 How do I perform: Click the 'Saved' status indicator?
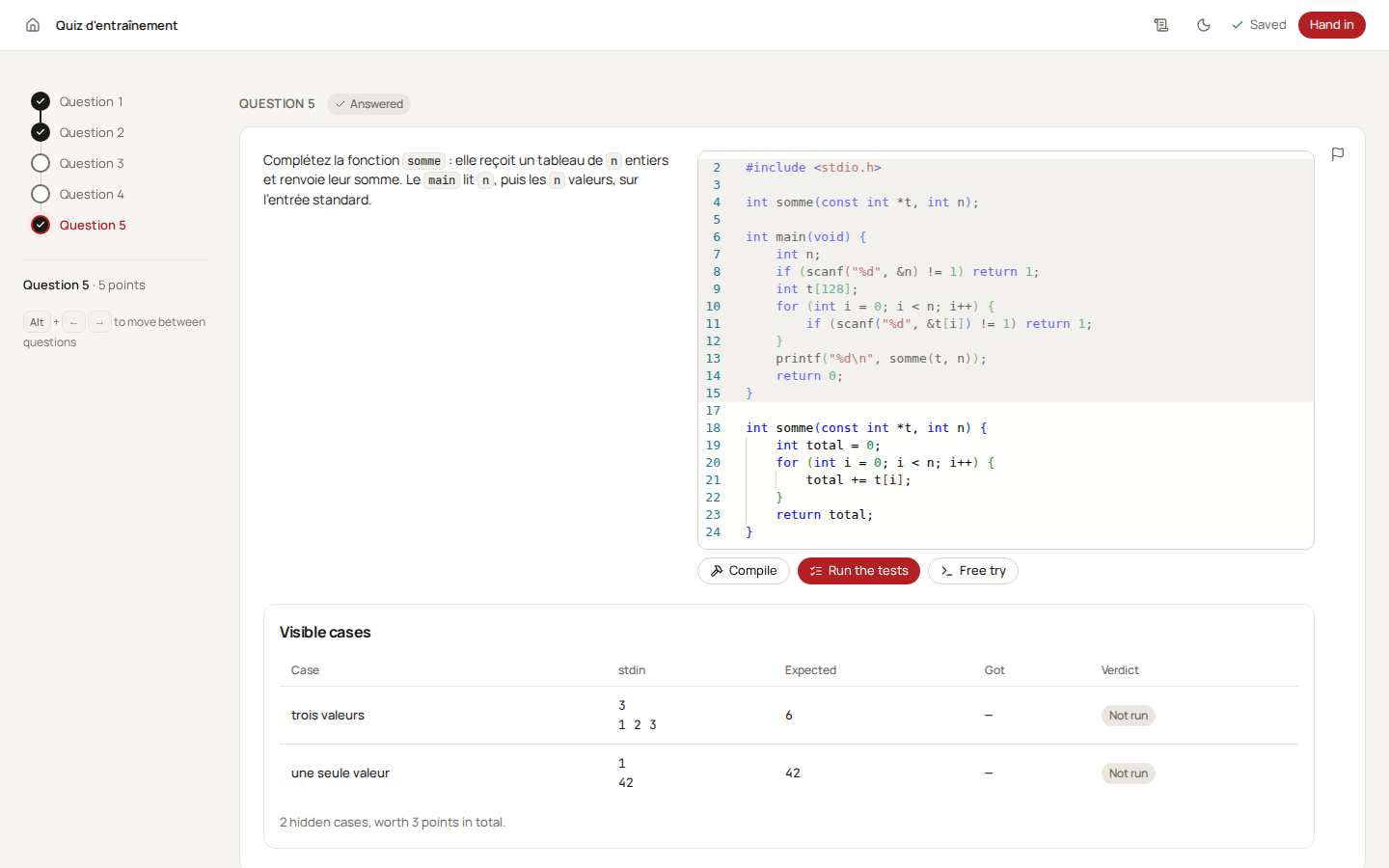[1259, 25]
